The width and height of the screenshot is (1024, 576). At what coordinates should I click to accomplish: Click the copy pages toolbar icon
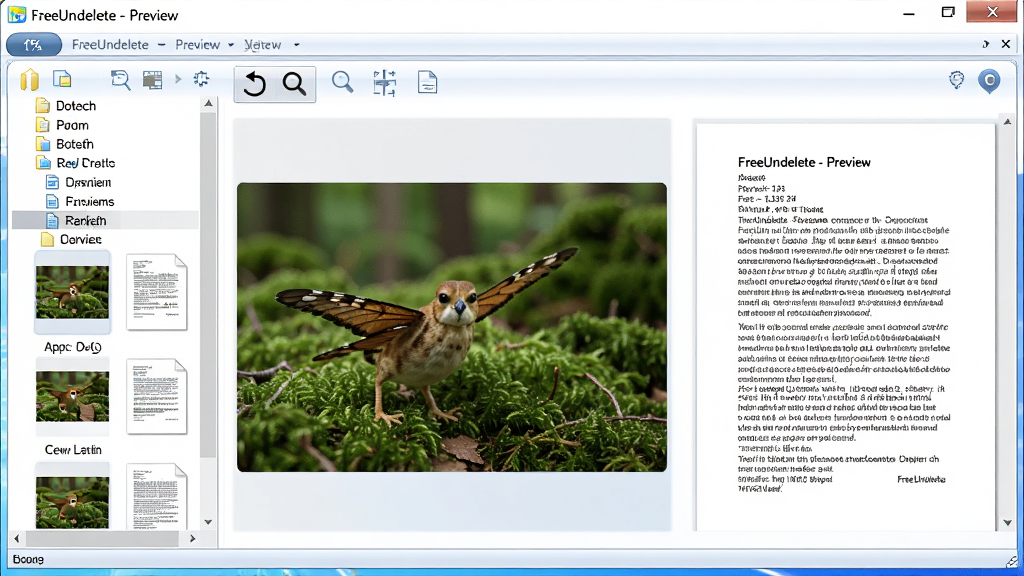tap(62, 79)
